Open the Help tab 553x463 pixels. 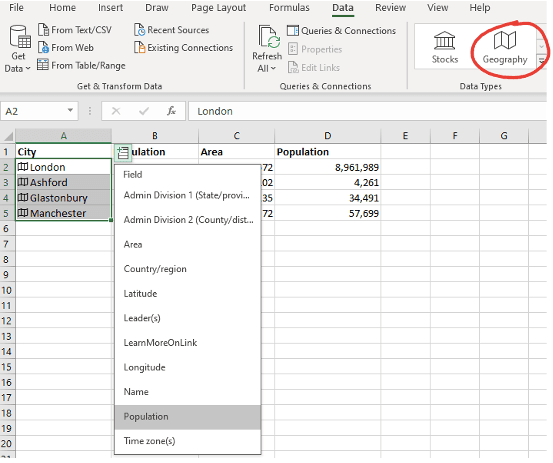pyautogui.click(x=480, y=8)
